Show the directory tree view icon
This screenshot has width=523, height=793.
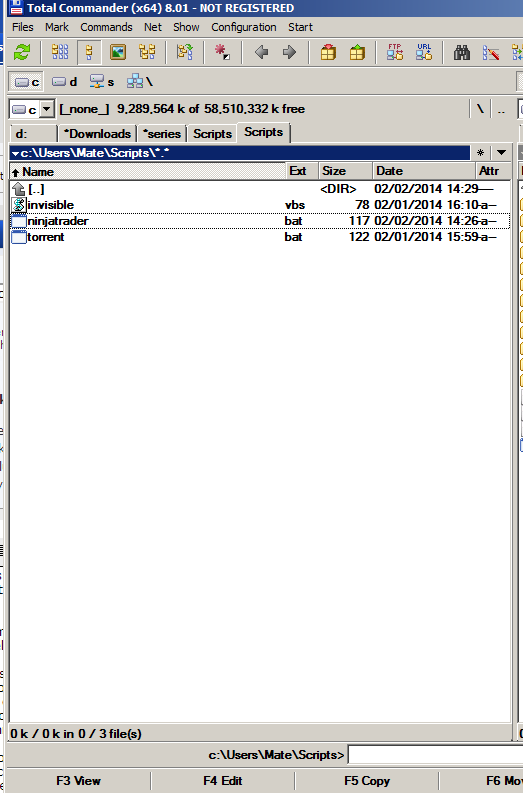(147, 52)
